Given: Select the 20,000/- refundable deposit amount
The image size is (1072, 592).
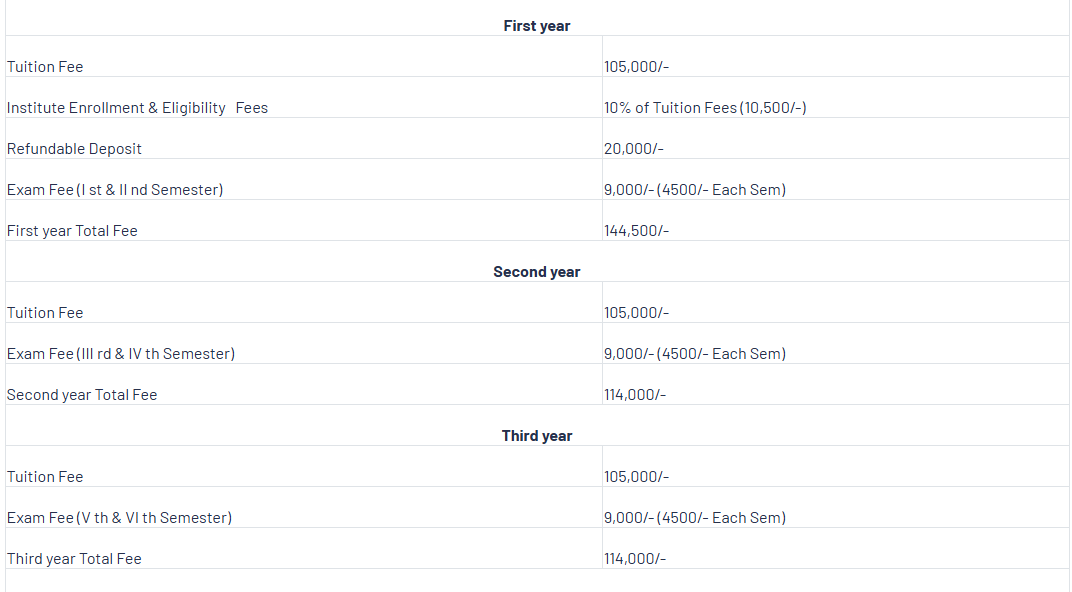Looking at the screenshot, I should pos(634,149).
